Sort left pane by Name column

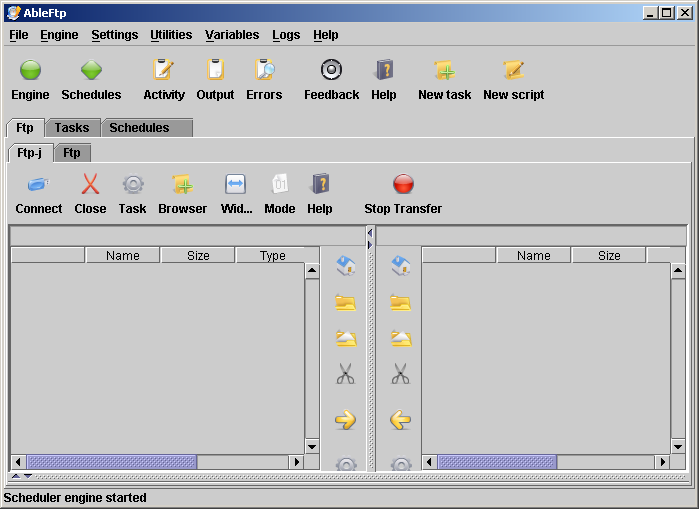point(123,255)
